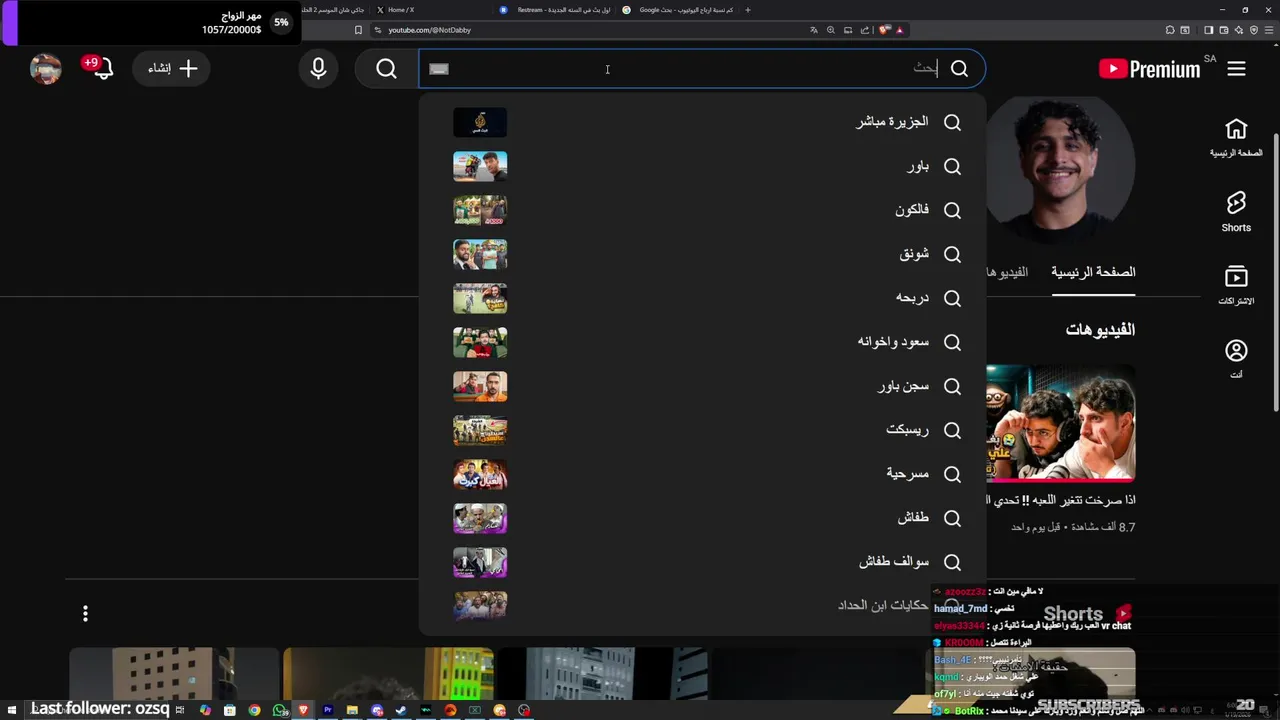Bookmark this page with the bookmark icon
The width and height of the screenshot is (1280, 720).
358,30
